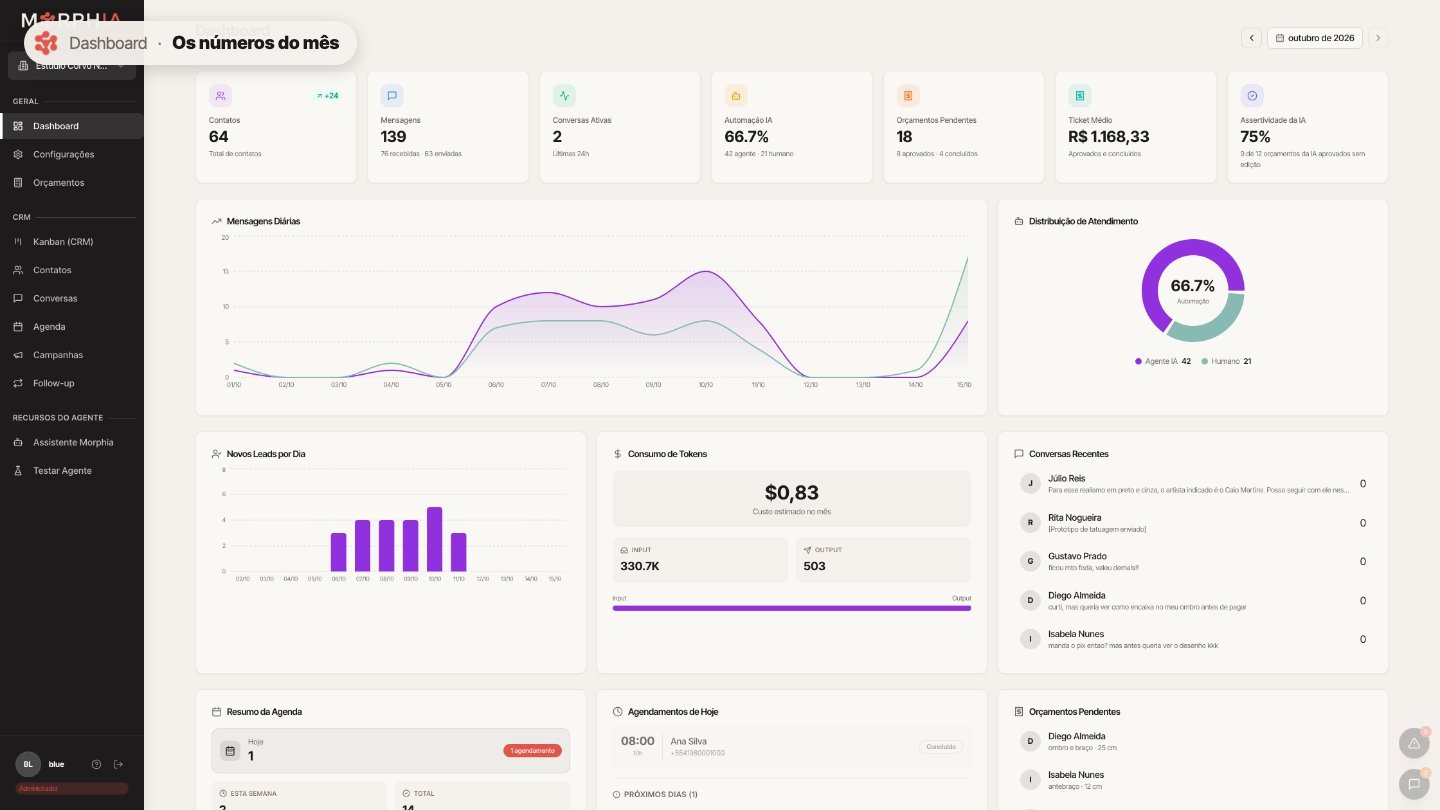Image resolution: width=1440 pixels, height=810 pixels.
Task: Click the BL user avatar
Action: (28, 764)
